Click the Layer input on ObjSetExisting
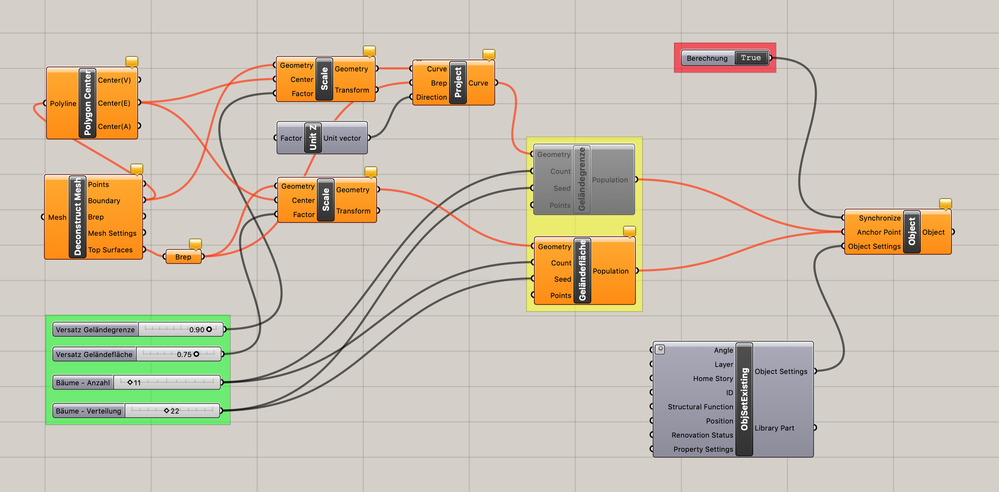 click(724, 364)
